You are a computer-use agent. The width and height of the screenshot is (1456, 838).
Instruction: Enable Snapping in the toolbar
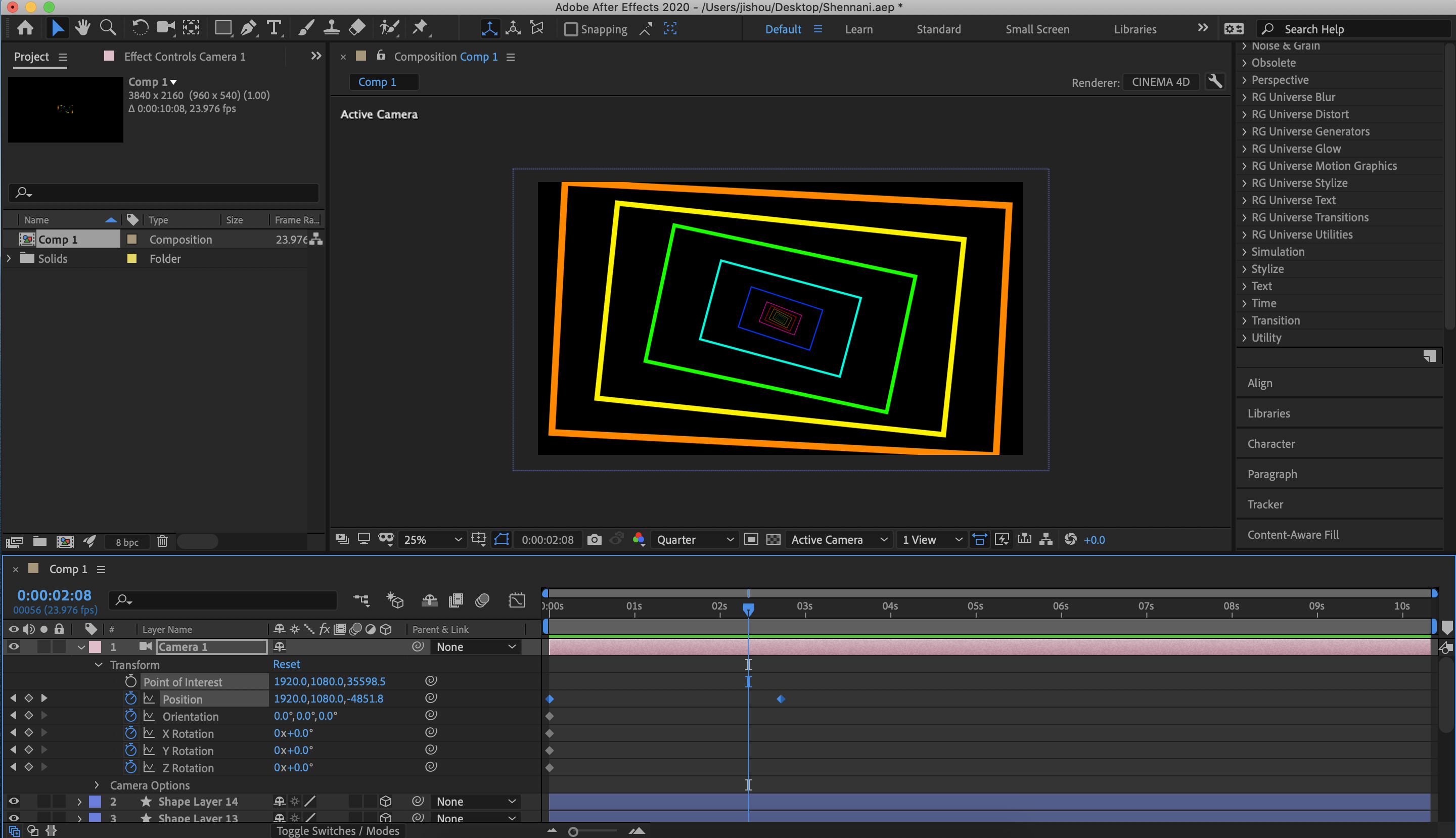click(571, 29)
